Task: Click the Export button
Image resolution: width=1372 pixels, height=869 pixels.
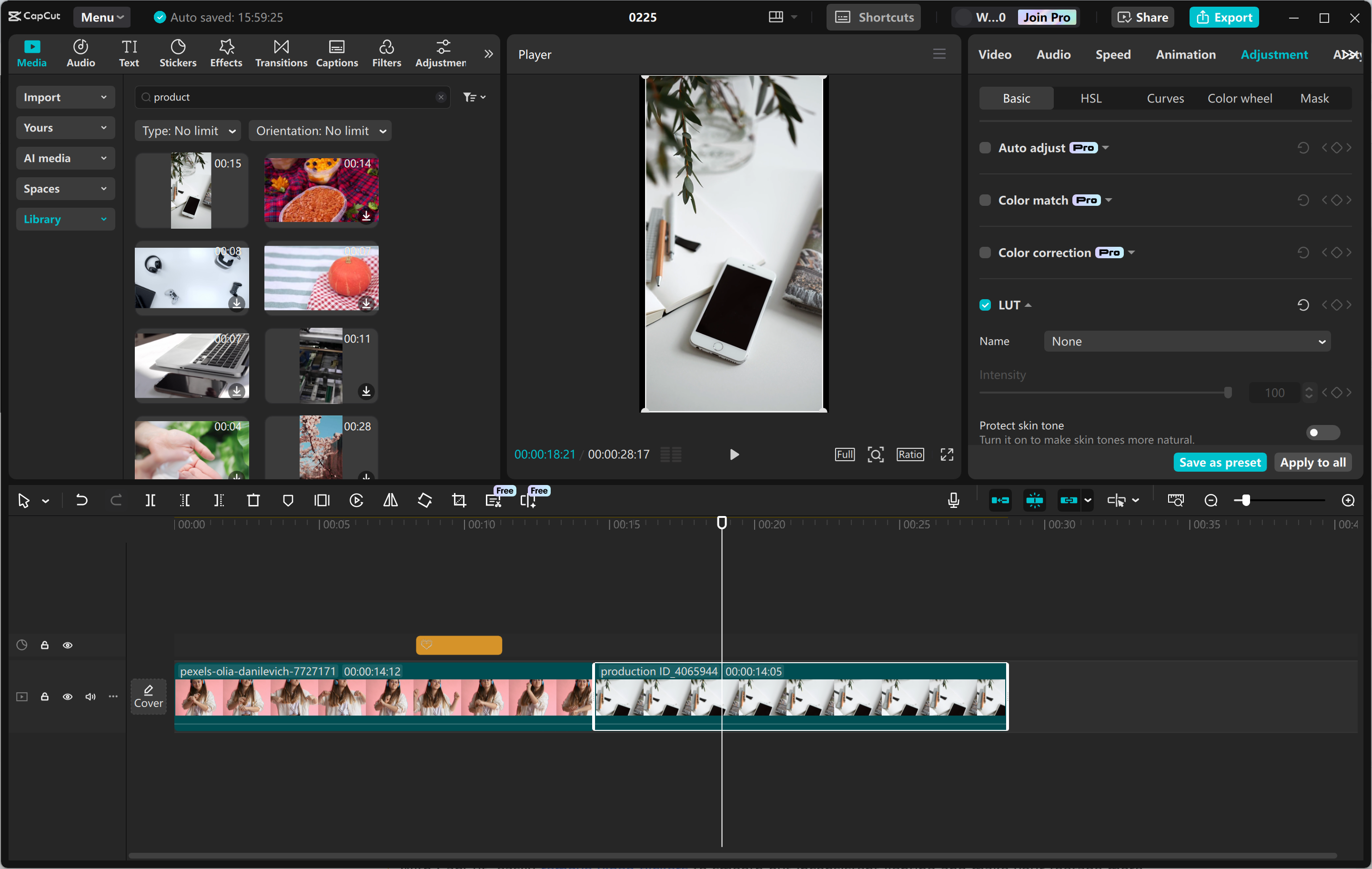Action: pos(1224,17)
